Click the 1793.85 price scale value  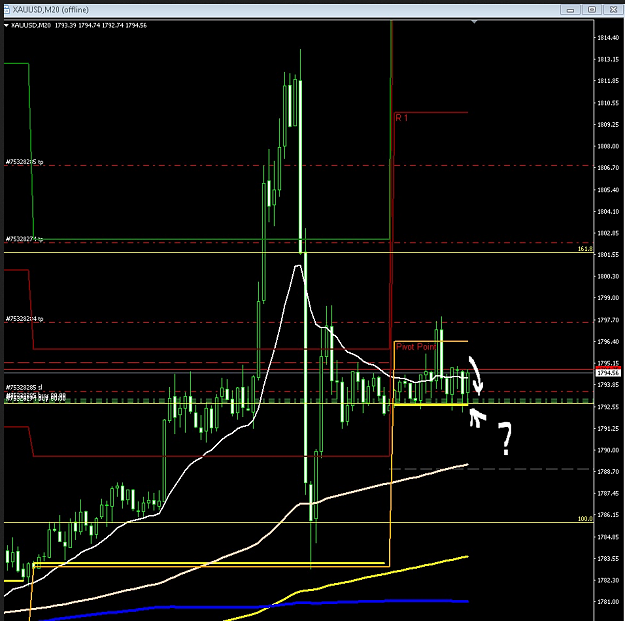pos(608,385)
